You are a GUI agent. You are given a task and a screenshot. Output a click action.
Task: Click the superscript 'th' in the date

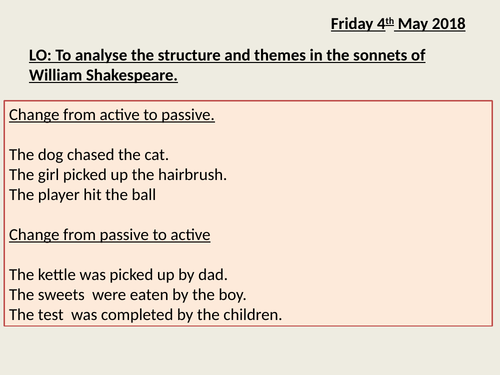tap(390, 22)
